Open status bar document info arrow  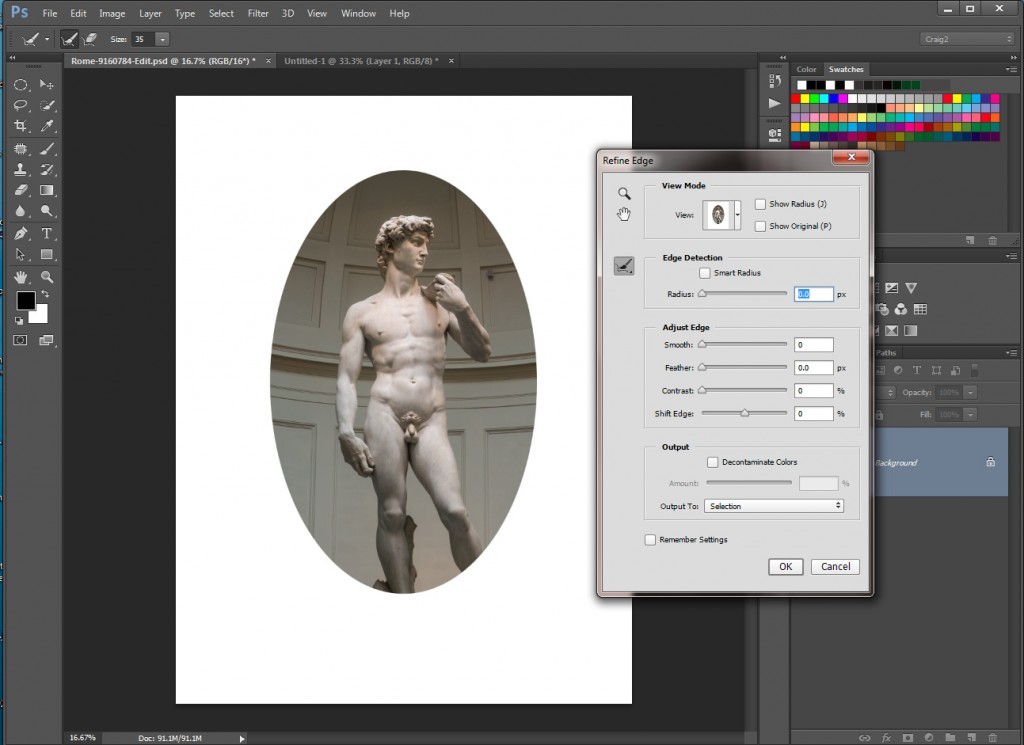click(x=242, y=738)
